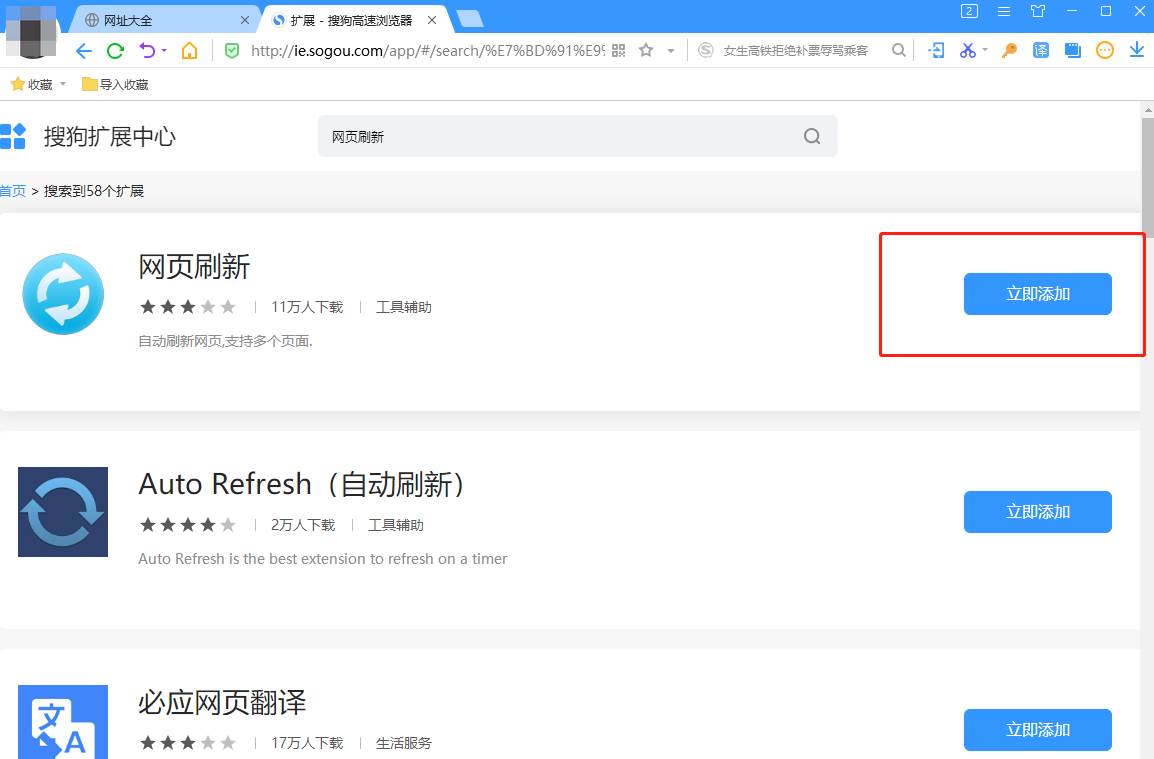
Task: Go to the home page icon
Action: pyautogui.click(x=190, y=51)
